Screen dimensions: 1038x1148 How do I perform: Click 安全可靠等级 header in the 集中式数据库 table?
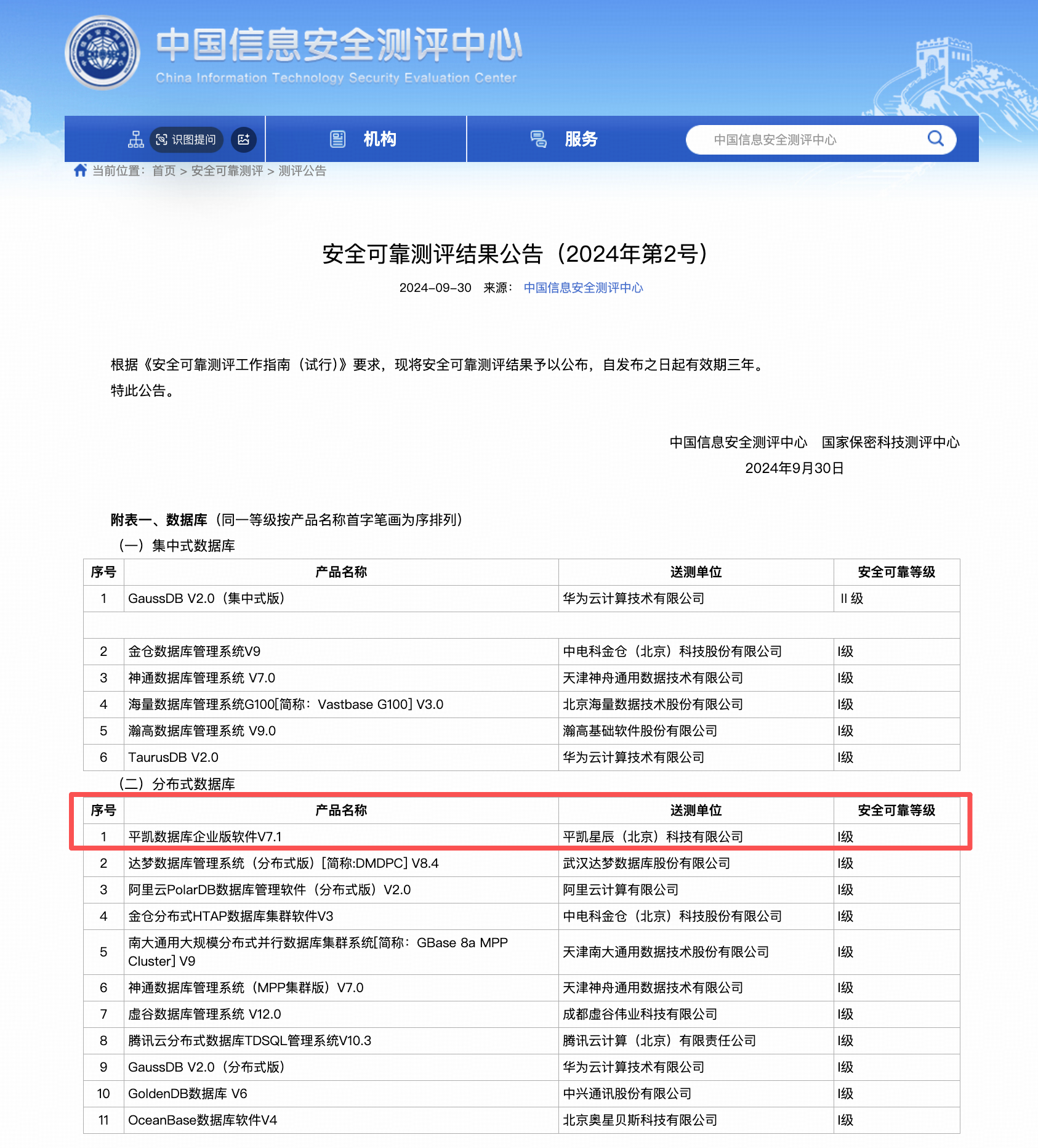point(896,572)
